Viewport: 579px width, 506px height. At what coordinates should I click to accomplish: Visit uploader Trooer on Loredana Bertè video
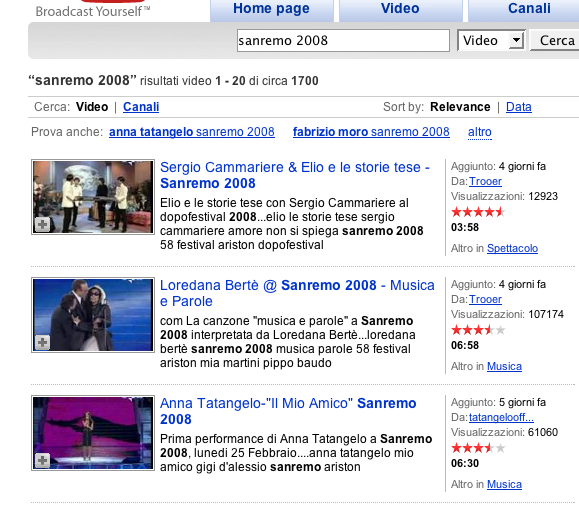[x=485, y=299]
